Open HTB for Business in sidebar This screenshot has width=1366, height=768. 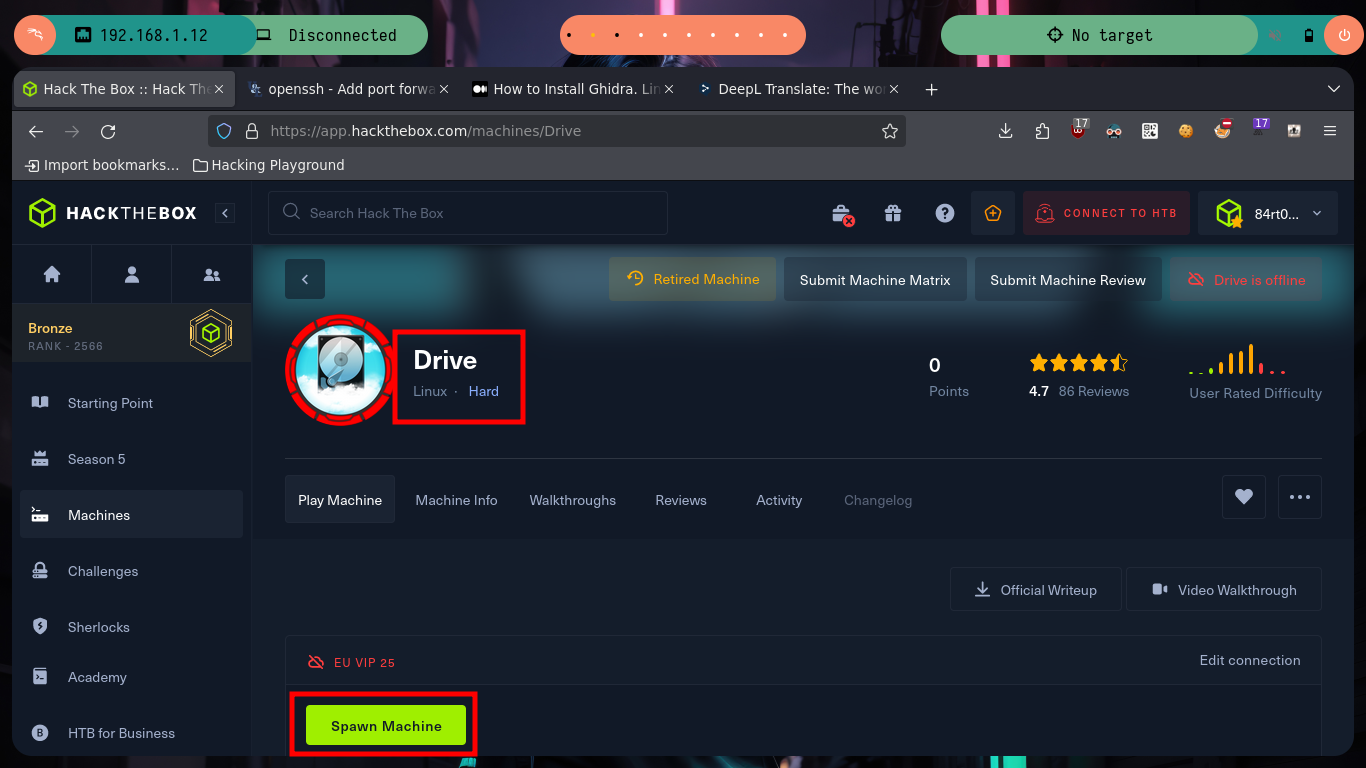click(x=131, y=733)
